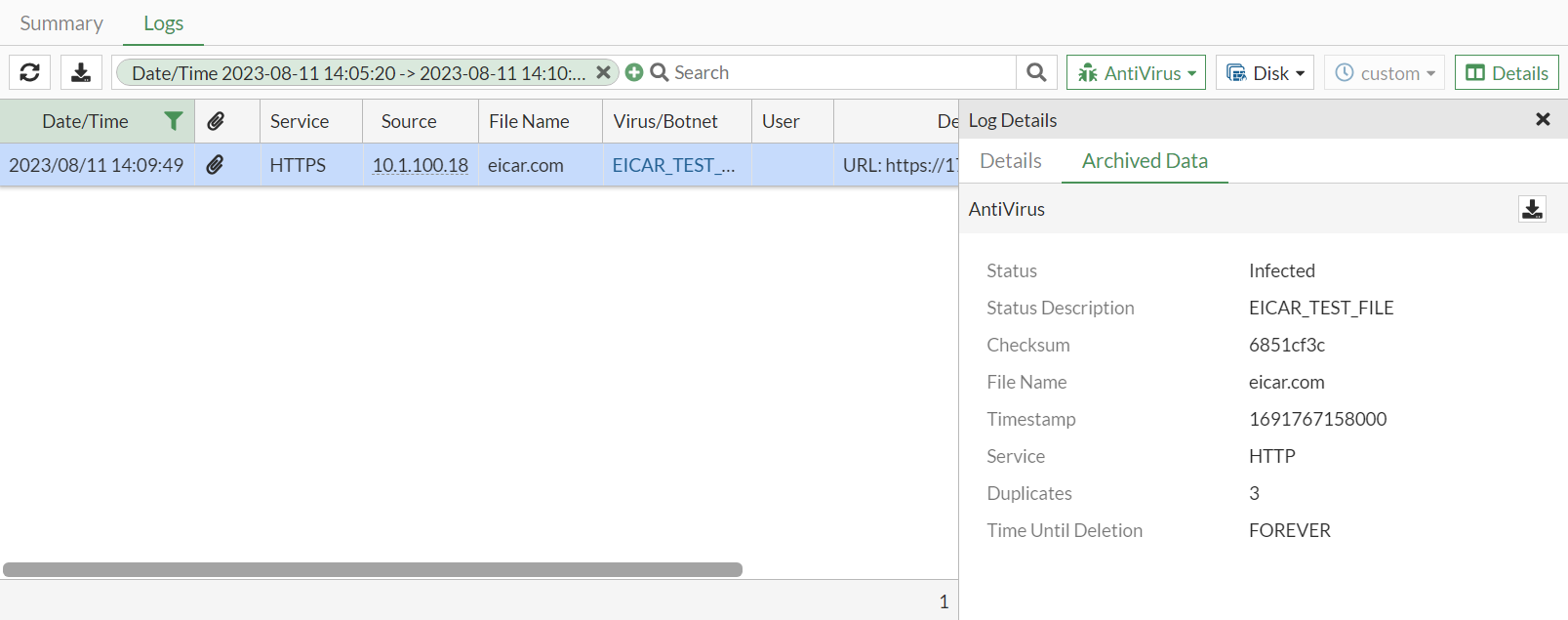The image size is (1568, 620).
Task: Remove the Date/Time filter chip
Action: [603, 72]
